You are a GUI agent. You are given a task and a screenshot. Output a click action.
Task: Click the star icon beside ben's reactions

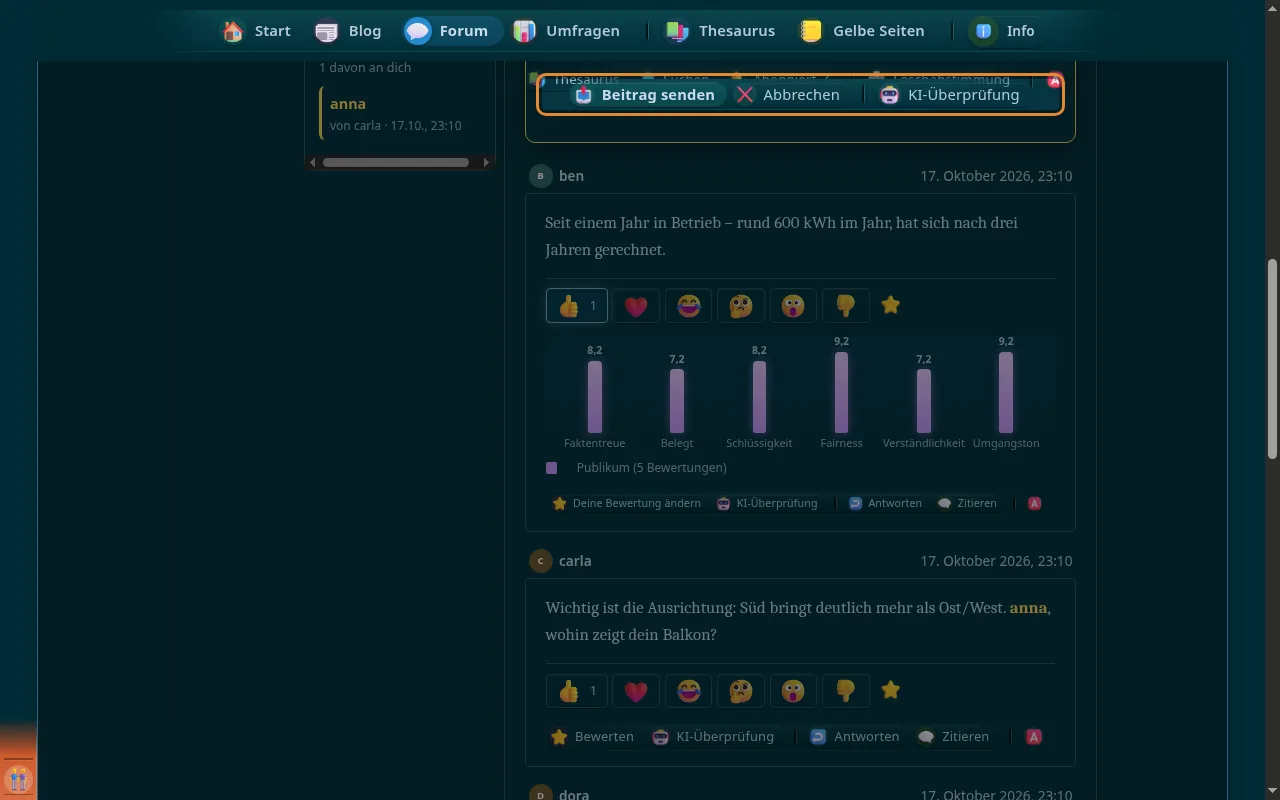[x=891, y=305]
